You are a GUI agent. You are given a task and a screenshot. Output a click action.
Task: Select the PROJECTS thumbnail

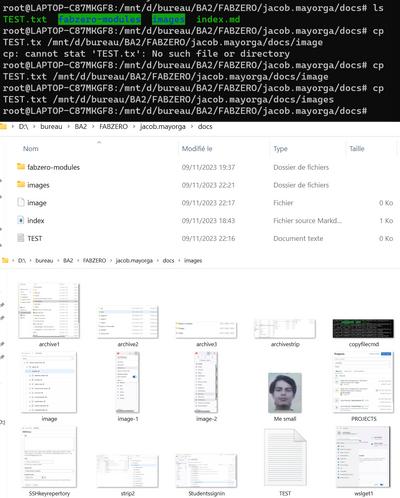(x=363, y=382)
